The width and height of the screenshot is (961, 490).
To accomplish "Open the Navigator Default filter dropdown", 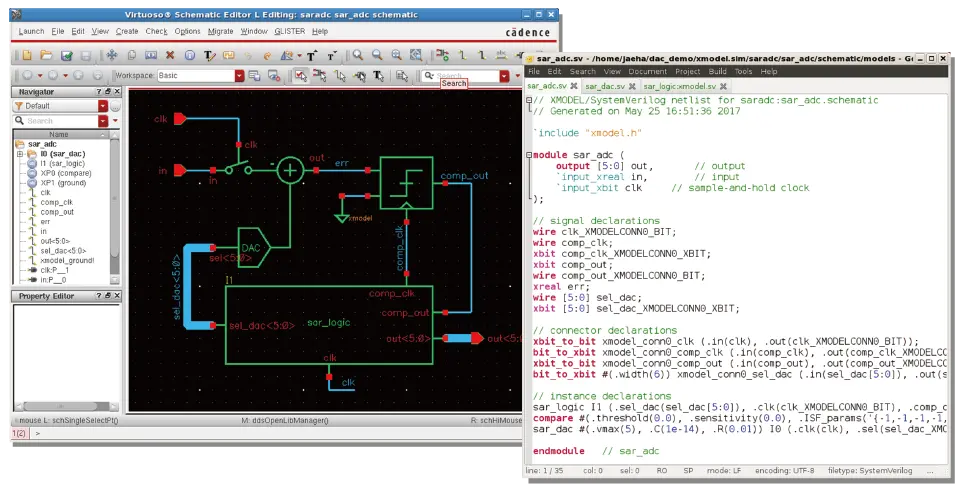I will coord(102,106).
